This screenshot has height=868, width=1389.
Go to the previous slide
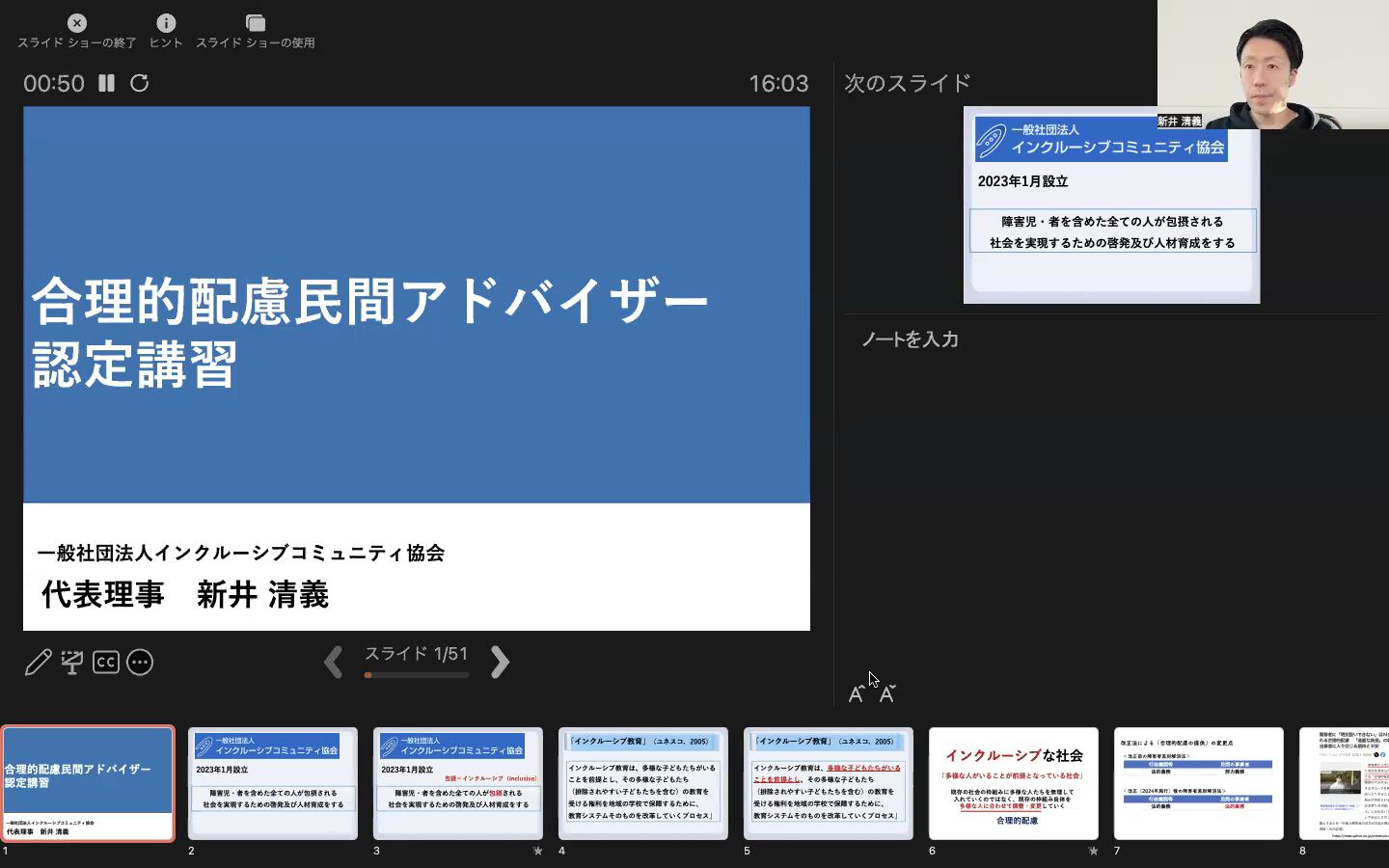[x=334, y=663]
